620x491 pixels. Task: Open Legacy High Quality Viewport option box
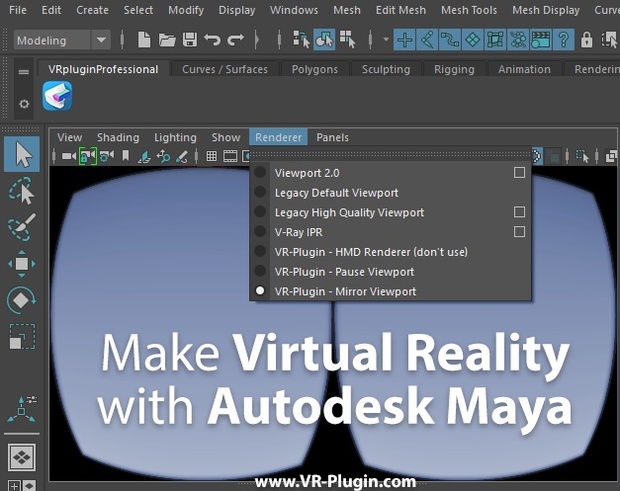[519, 212]
